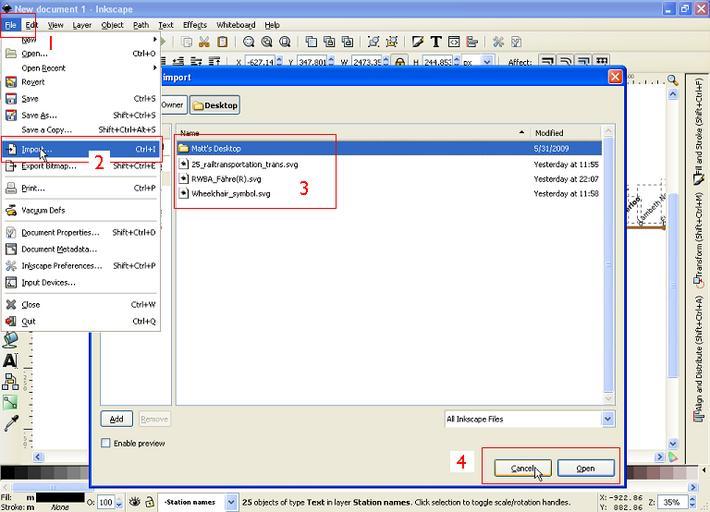Toggle Affect gradients transform button
The width and height of the screenshot is (710, 512).
point(584,62)
